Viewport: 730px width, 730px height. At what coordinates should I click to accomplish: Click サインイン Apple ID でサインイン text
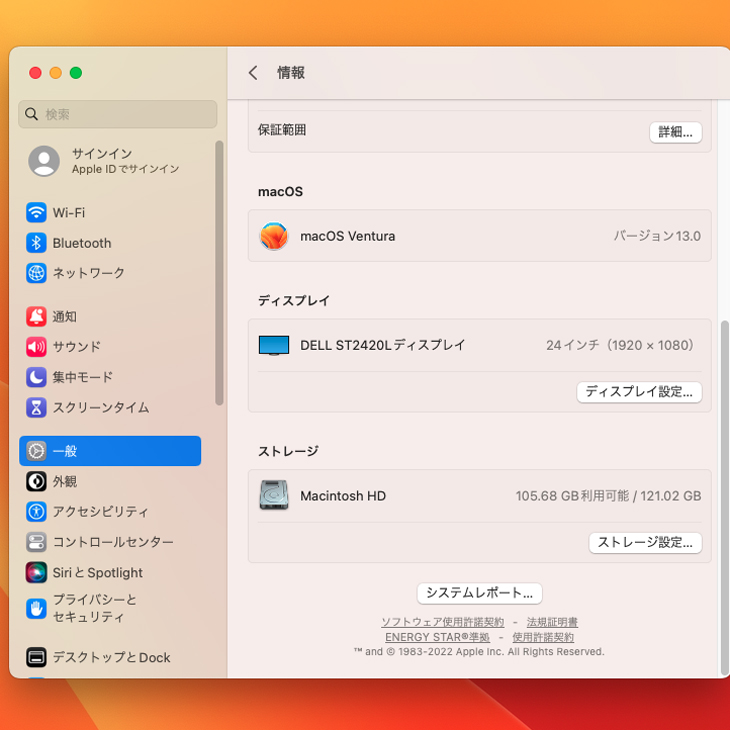(125, 161)
